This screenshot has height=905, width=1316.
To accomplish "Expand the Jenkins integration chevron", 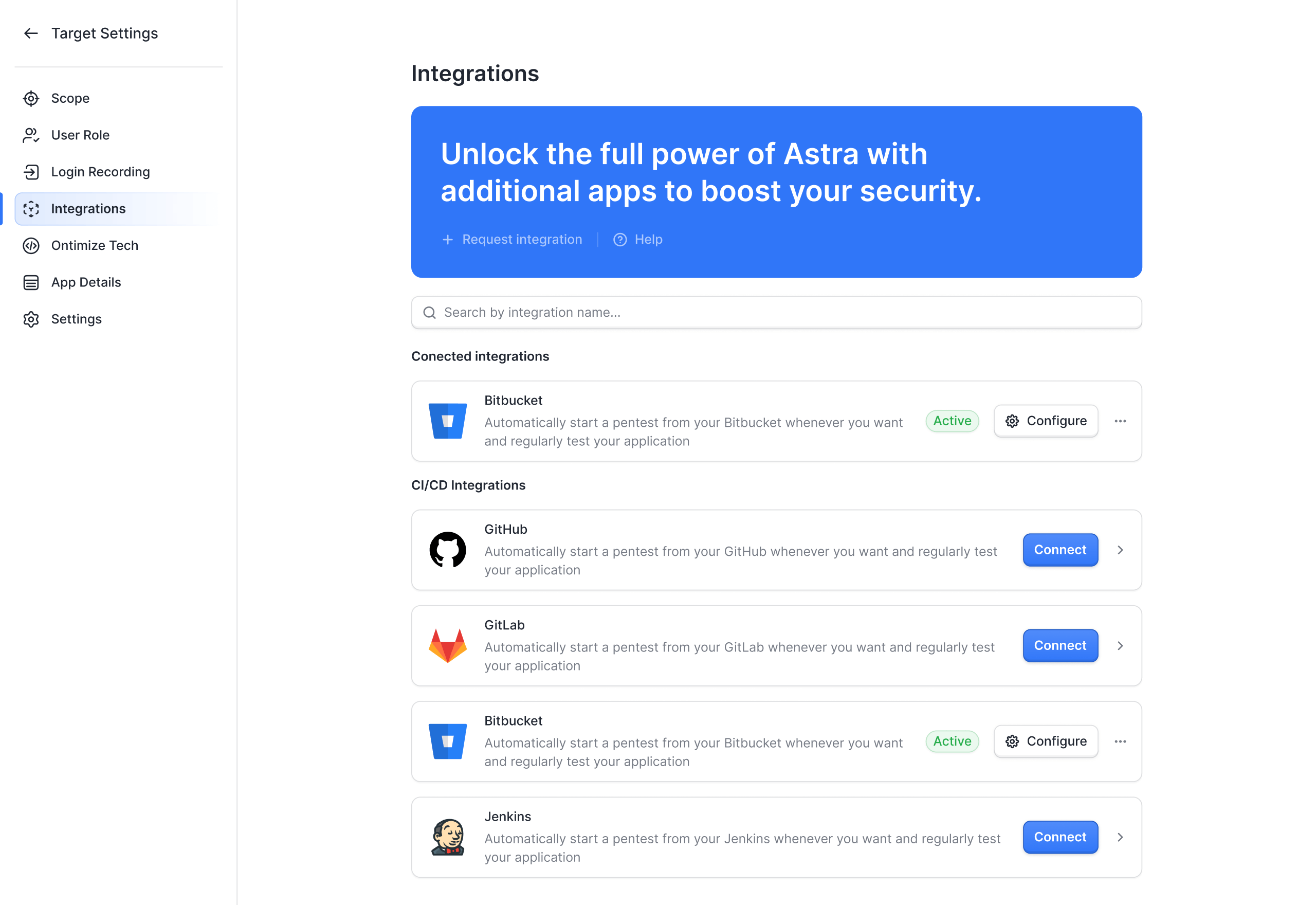I will click(1120, 838).
